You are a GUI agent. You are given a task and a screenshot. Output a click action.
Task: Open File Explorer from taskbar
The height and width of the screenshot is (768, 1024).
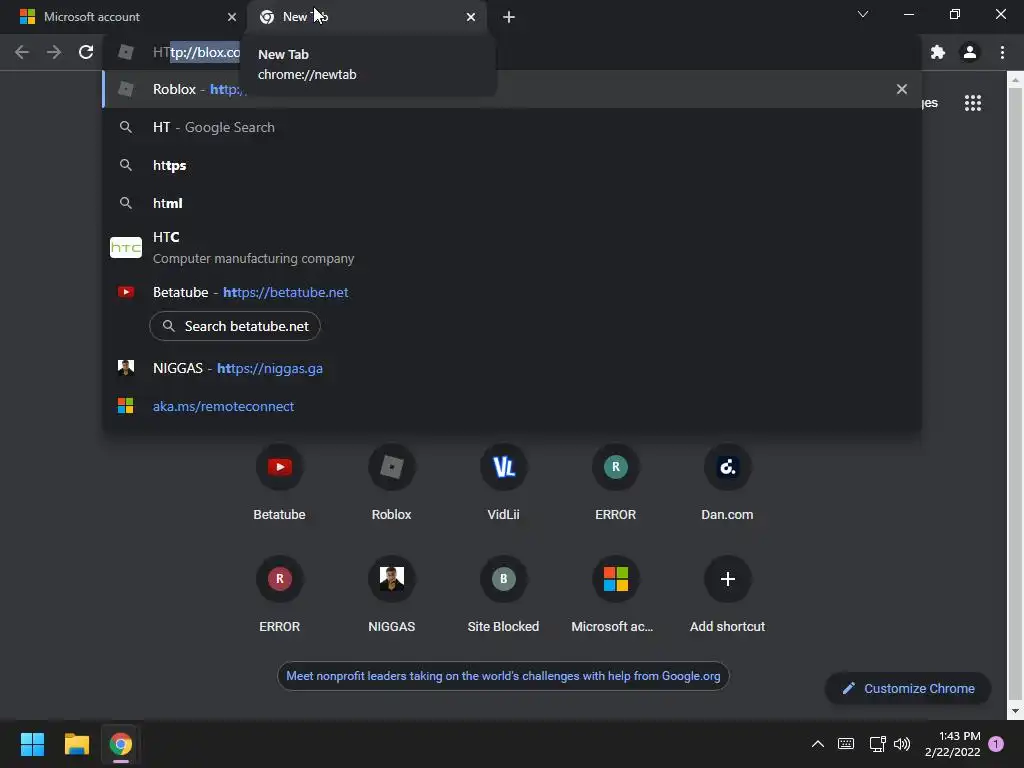pos(76,744)
